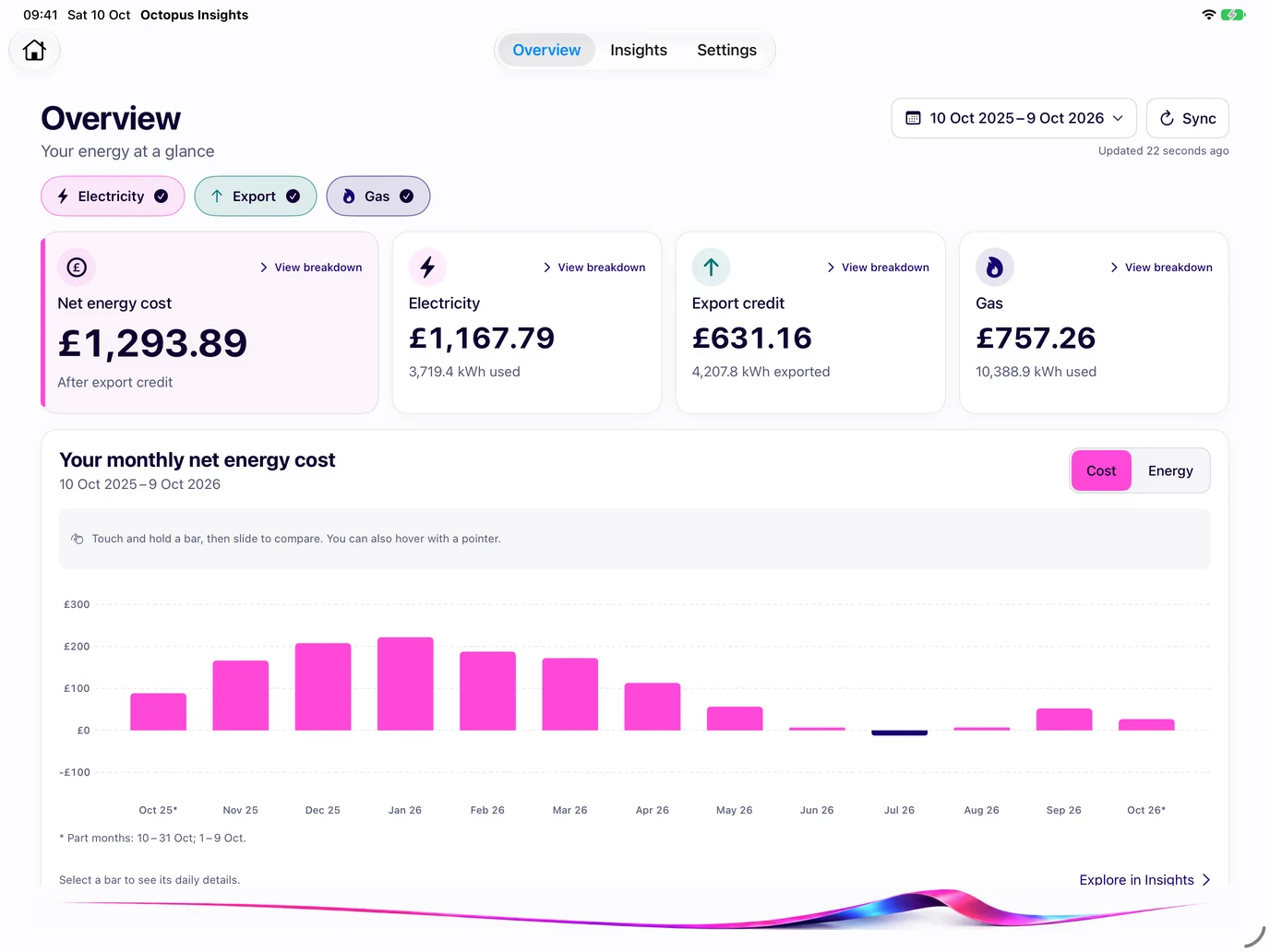1270x952 pixels.
Task: Select the Overview tab
Action: point(546,50)
